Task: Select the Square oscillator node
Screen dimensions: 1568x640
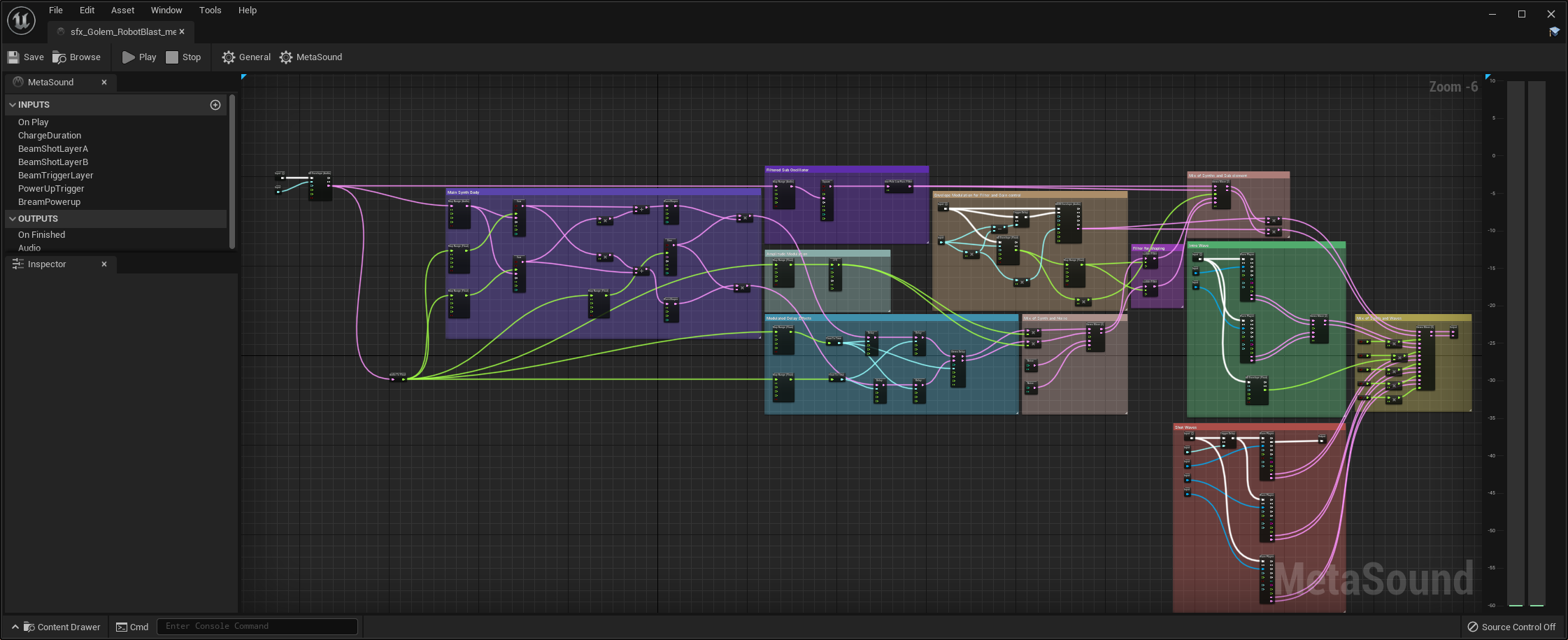Action: tap(826, 201)
